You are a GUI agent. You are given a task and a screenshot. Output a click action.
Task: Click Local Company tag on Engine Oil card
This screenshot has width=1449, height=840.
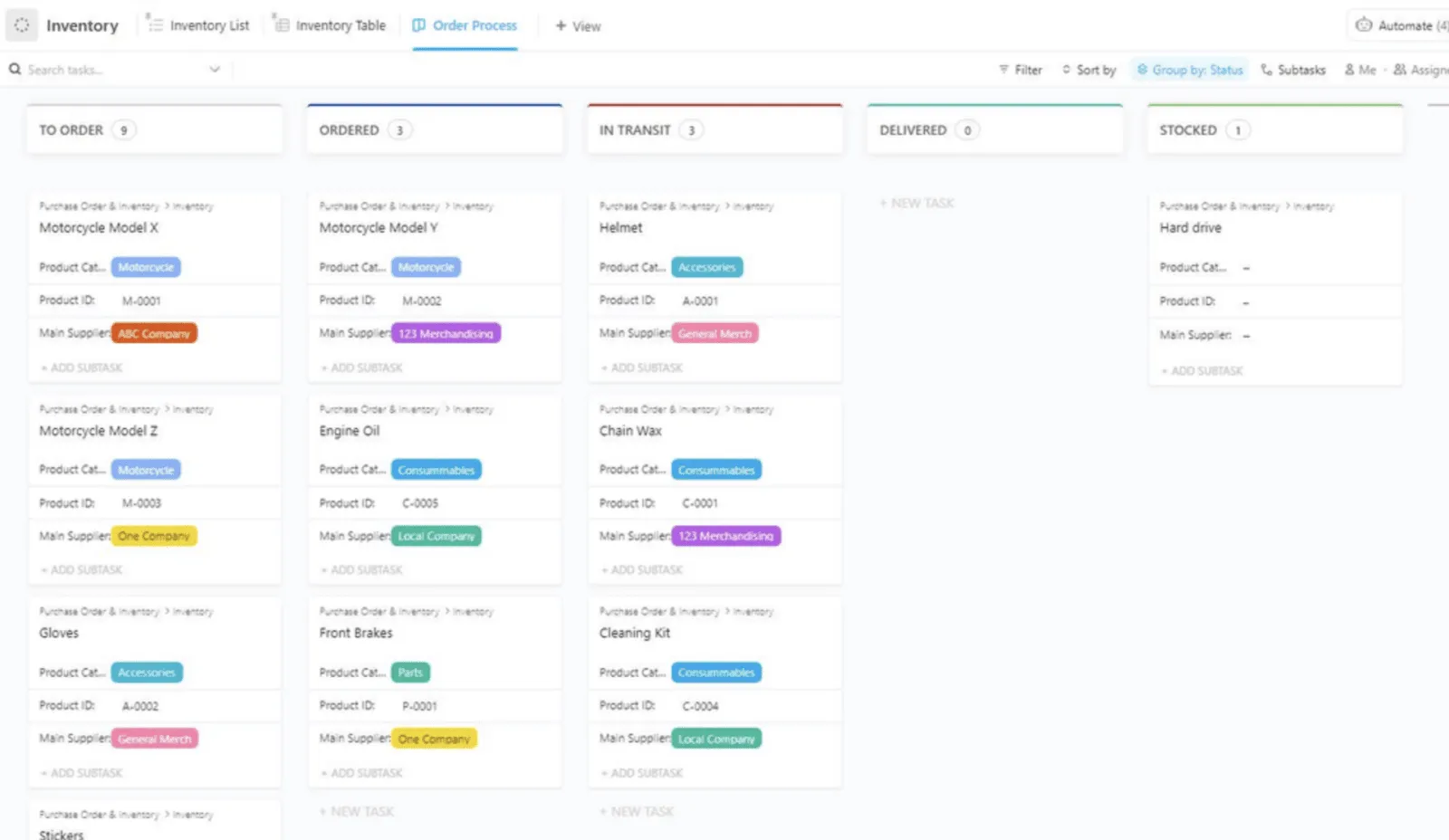pos(436,536)
